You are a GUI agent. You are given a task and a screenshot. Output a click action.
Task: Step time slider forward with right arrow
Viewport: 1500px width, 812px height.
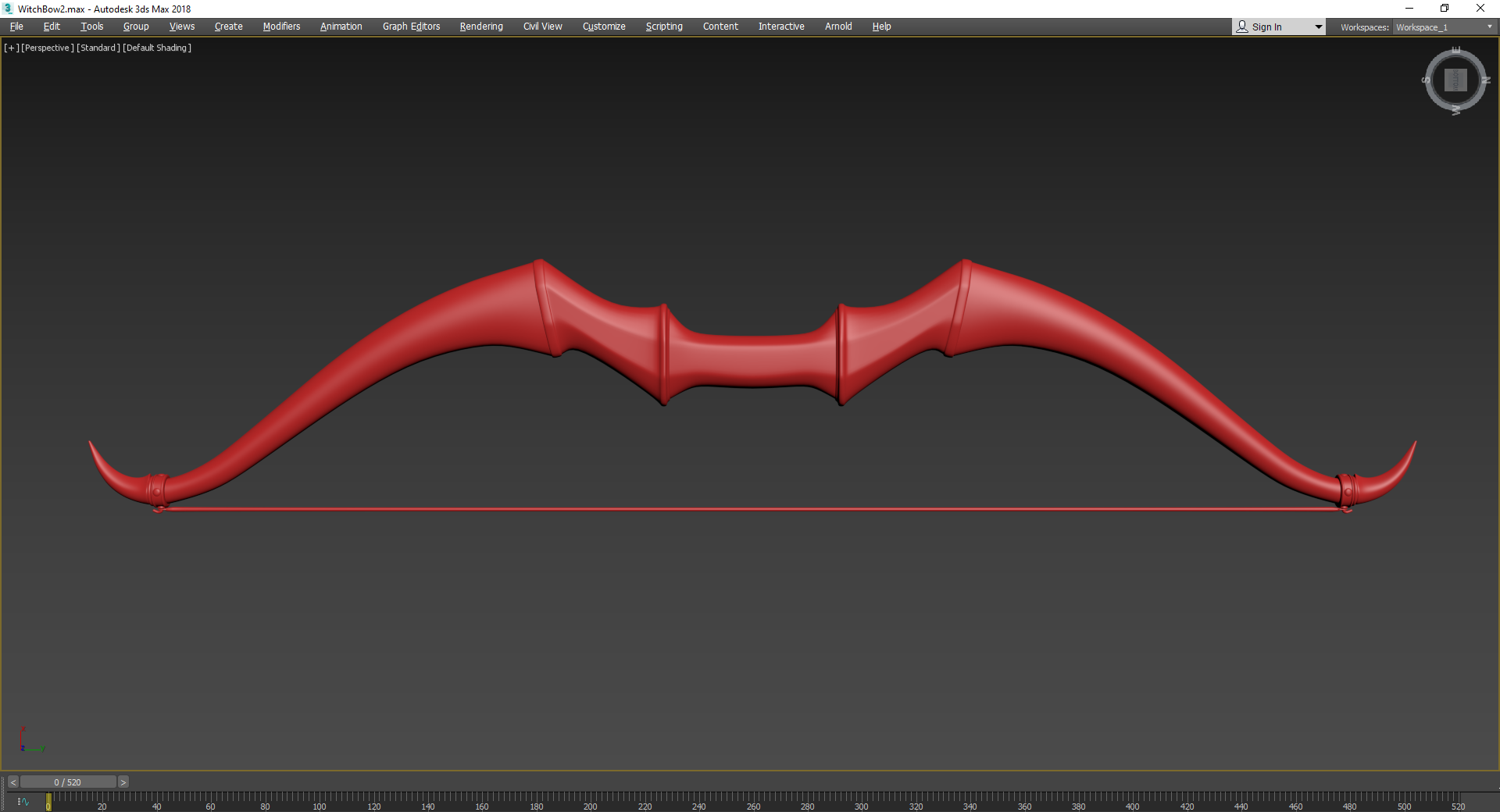point(123,782)
